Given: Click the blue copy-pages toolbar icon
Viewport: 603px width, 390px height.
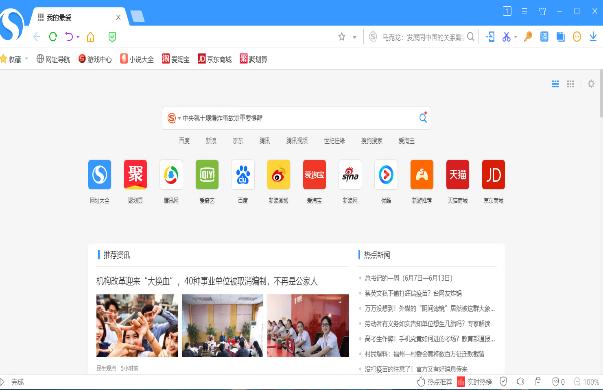Looking at the screenshot, I should pos(561,37).
